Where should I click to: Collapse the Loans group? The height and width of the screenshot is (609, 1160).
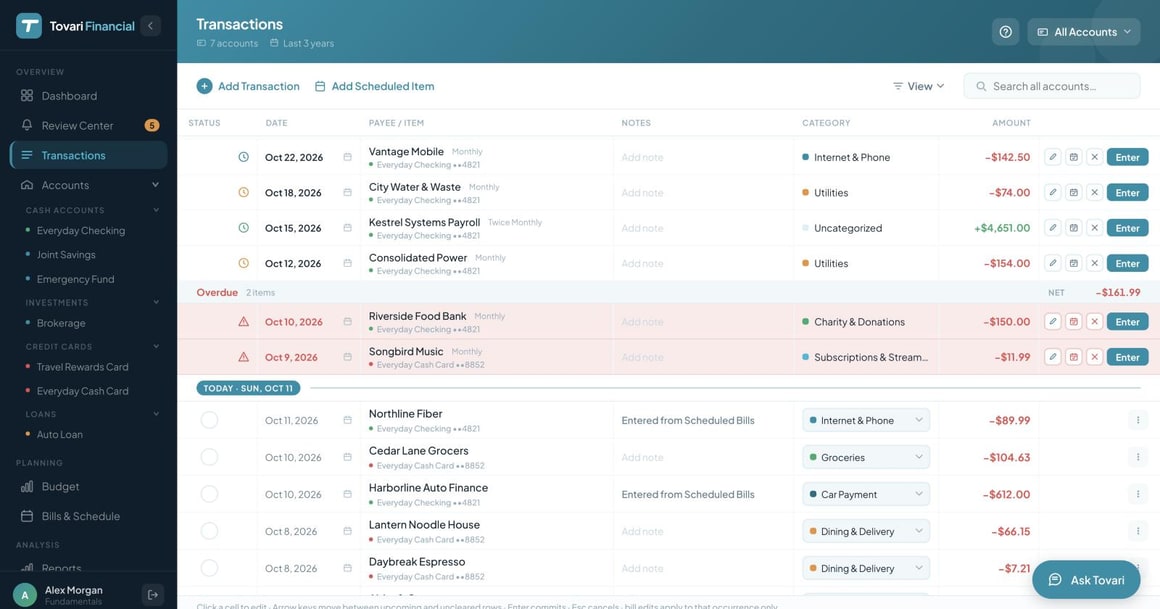coord(156,414)
